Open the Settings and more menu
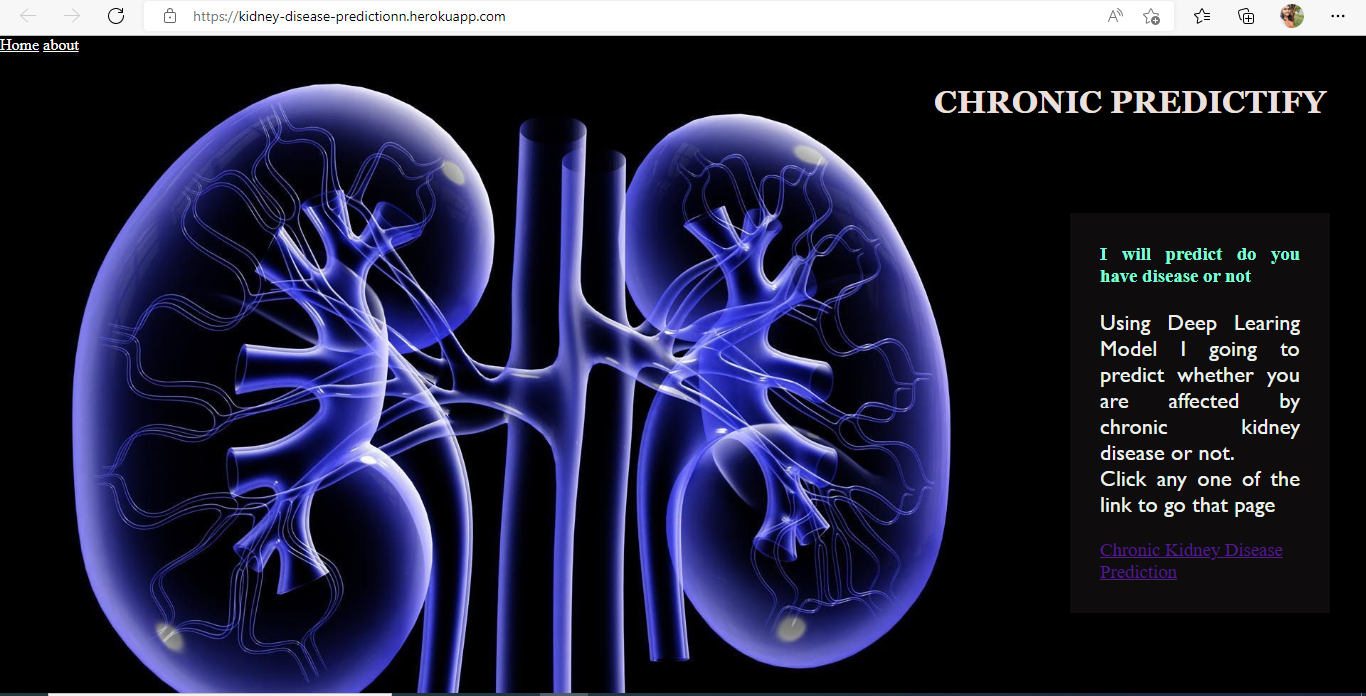Screen dimensions: 1366x696 [x=1338, y=16]
